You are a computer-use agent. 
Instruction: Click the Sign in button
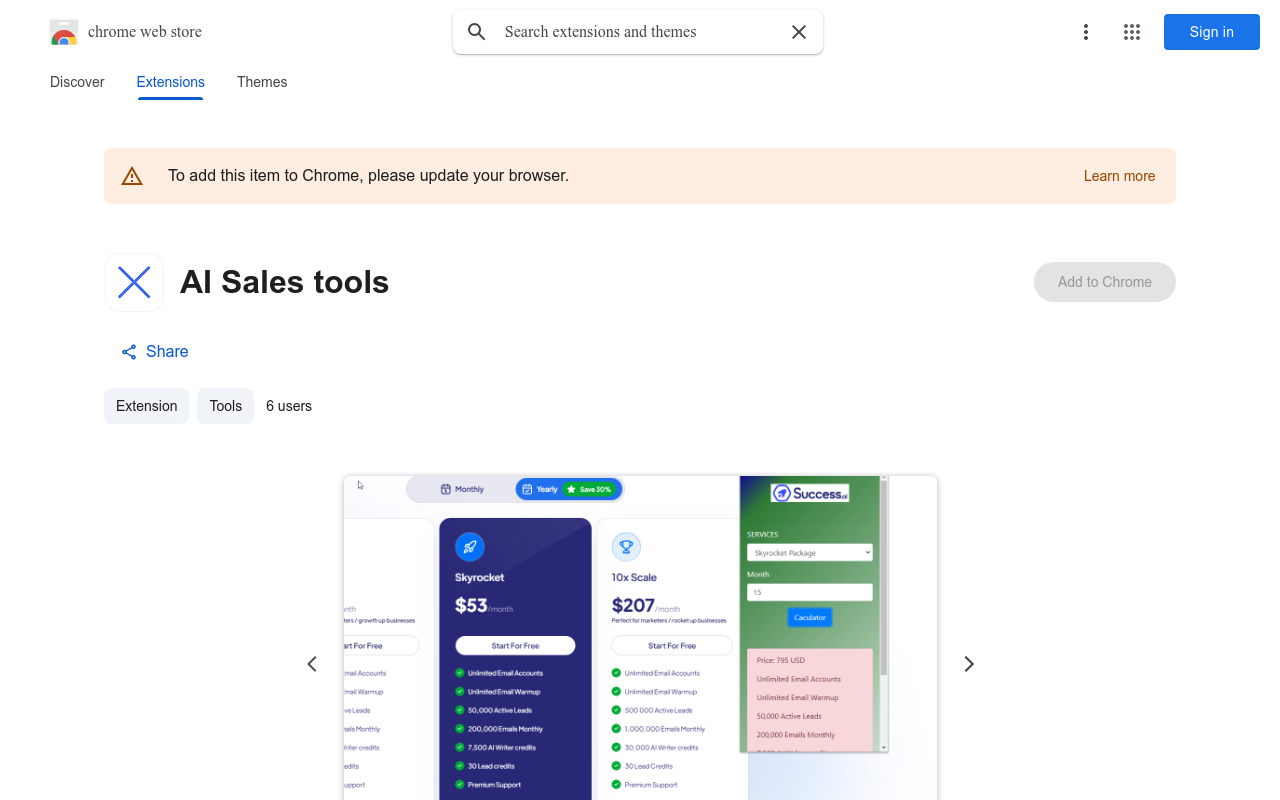pos(1212,32)
